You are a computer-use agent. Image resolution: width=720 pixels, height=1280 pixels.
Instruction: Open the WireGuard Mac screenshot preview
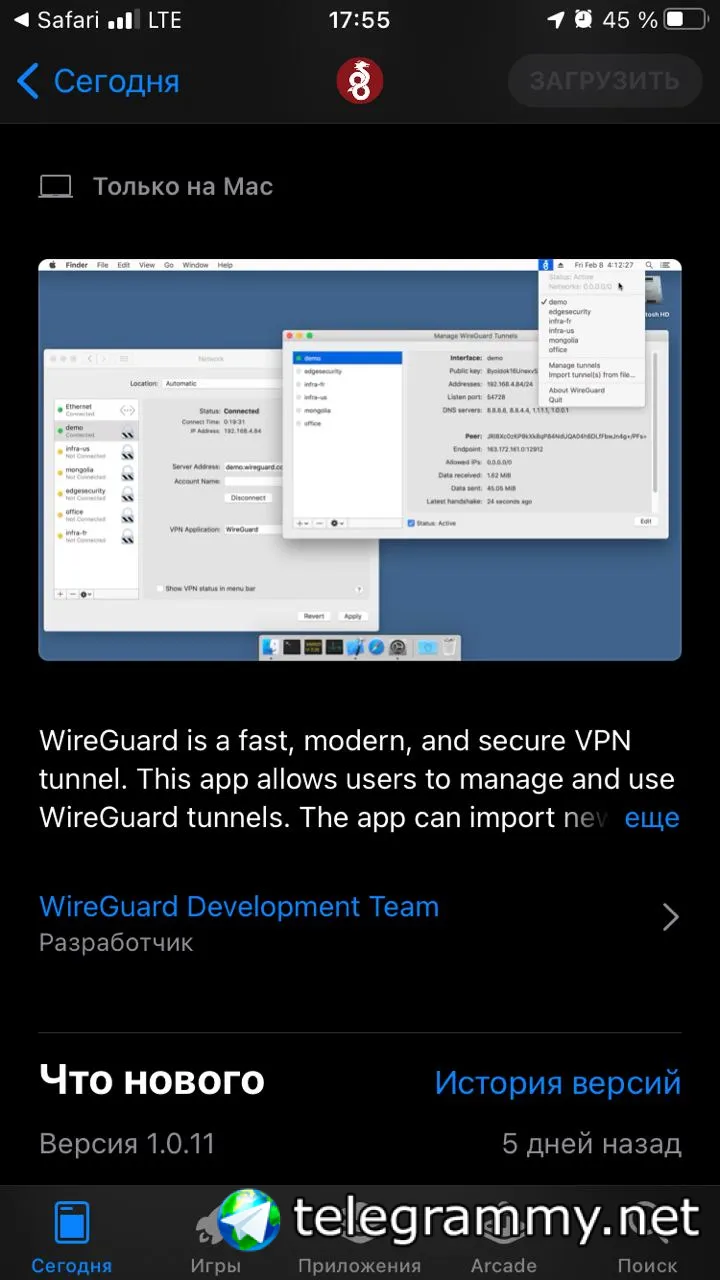tap(360, 460)
